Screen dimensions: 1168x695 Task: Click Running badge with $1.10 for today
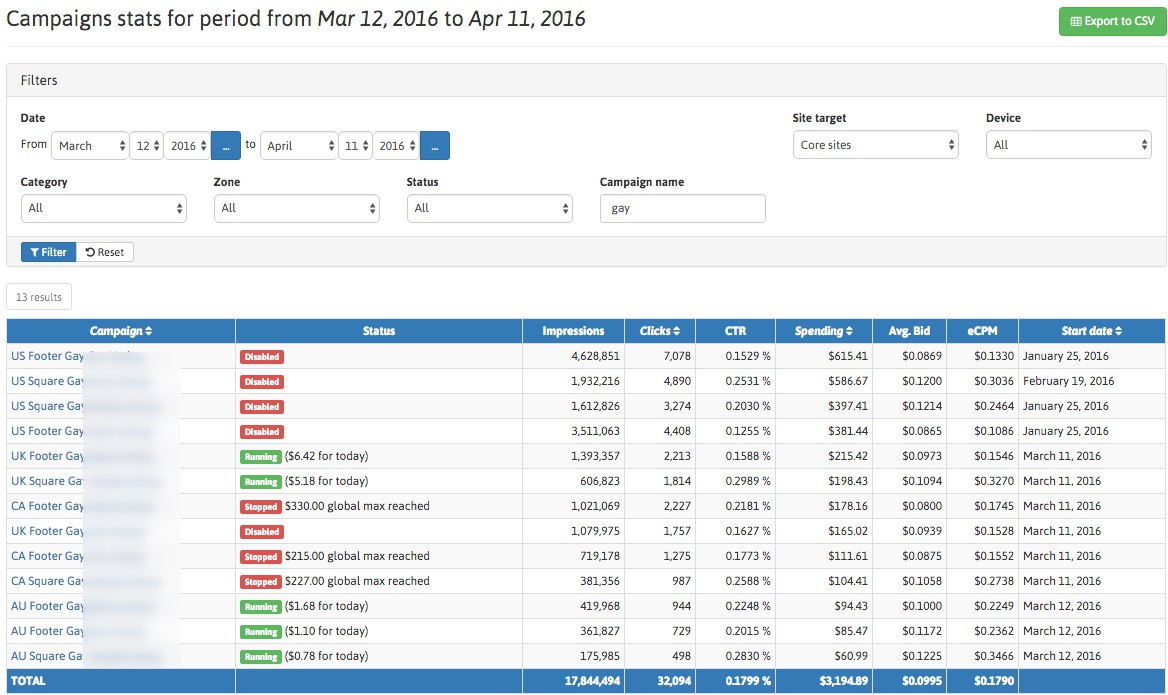pos(261,632)
